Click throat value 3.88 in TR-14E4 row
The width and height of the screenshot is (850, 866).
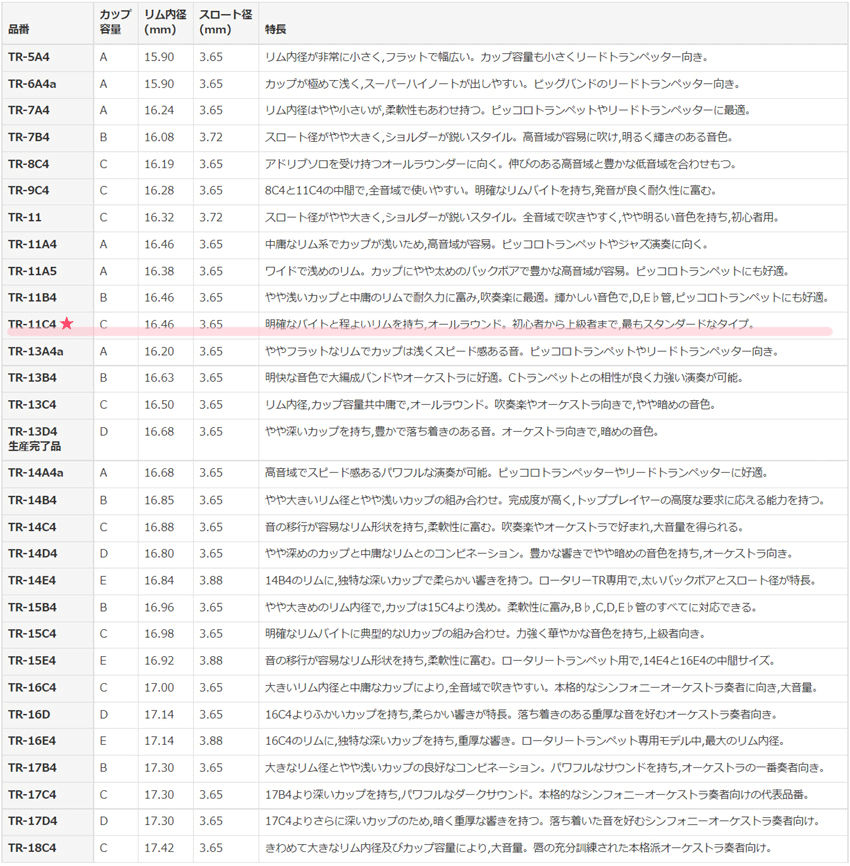coord(211,580)
